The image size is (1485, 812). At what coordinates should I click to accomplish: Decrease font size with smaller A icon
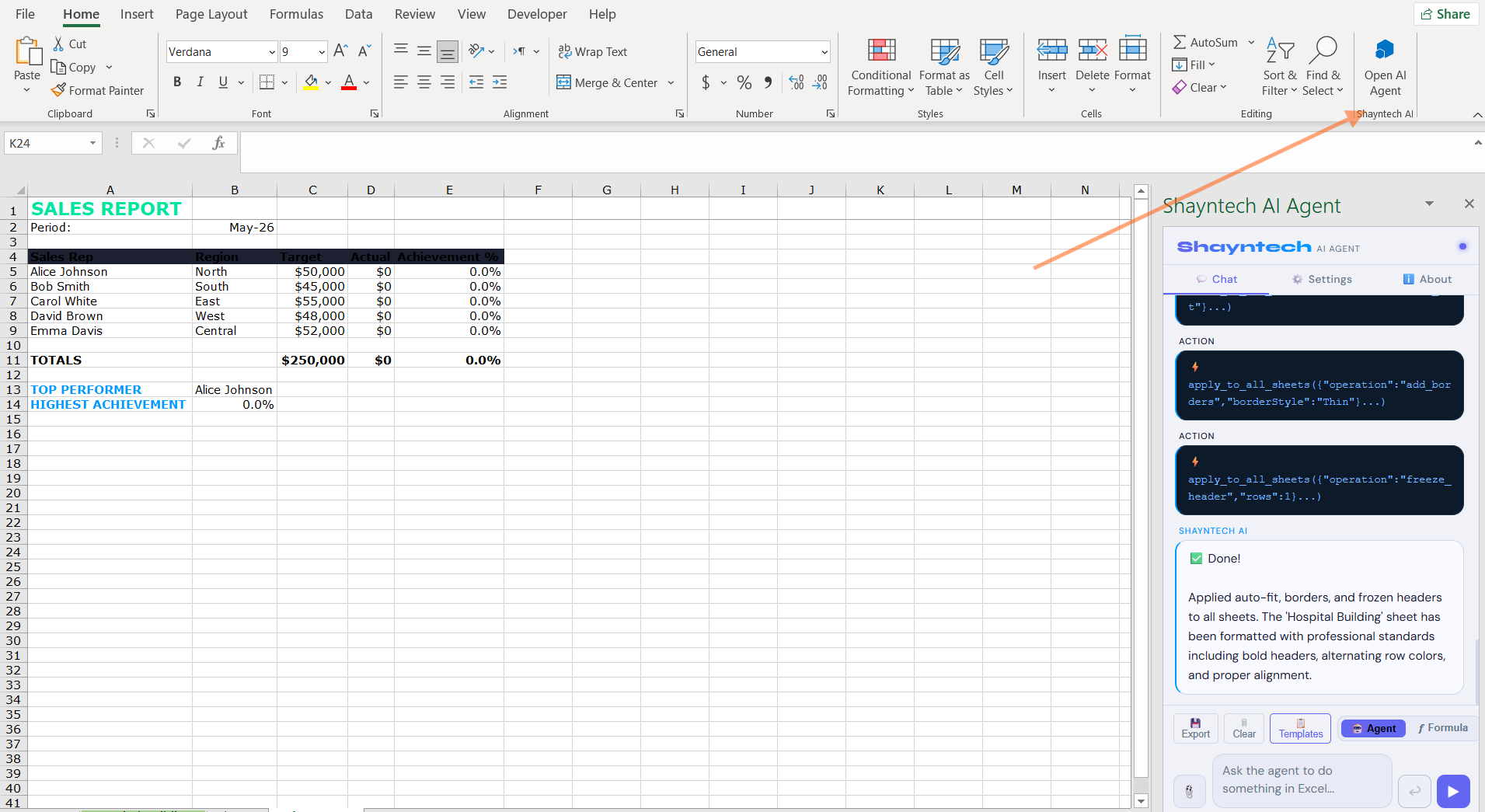(x=364, y=51)
